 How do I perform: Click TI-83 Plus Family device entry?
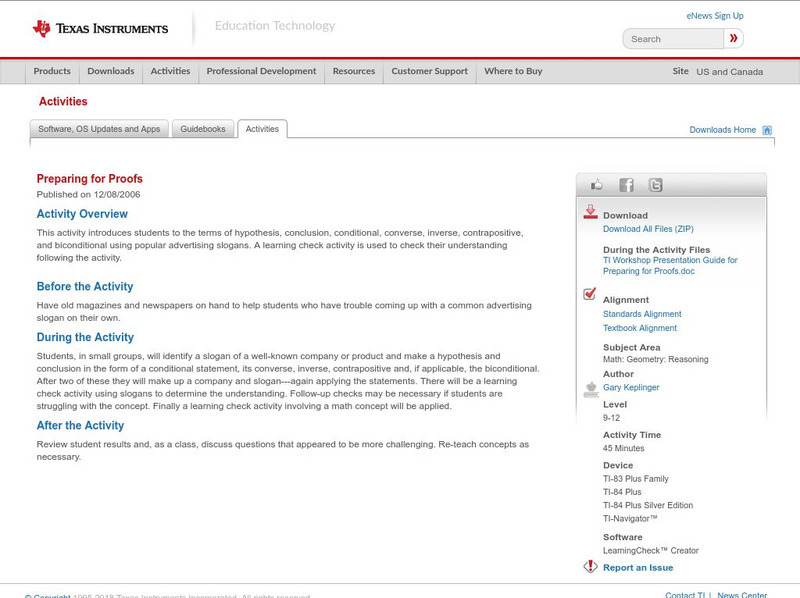[636, 479]
